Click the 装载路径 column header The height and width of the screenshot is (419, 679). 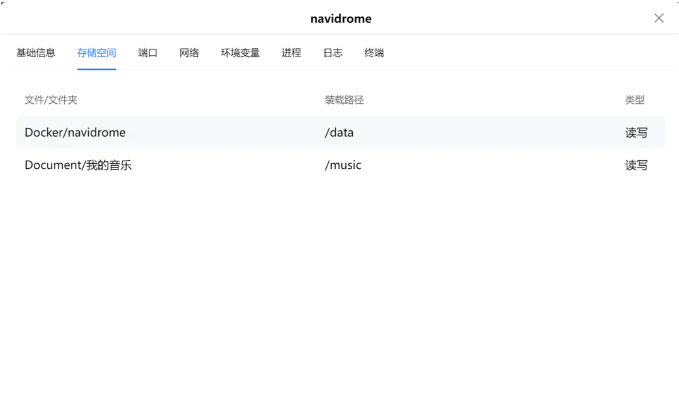344,100
